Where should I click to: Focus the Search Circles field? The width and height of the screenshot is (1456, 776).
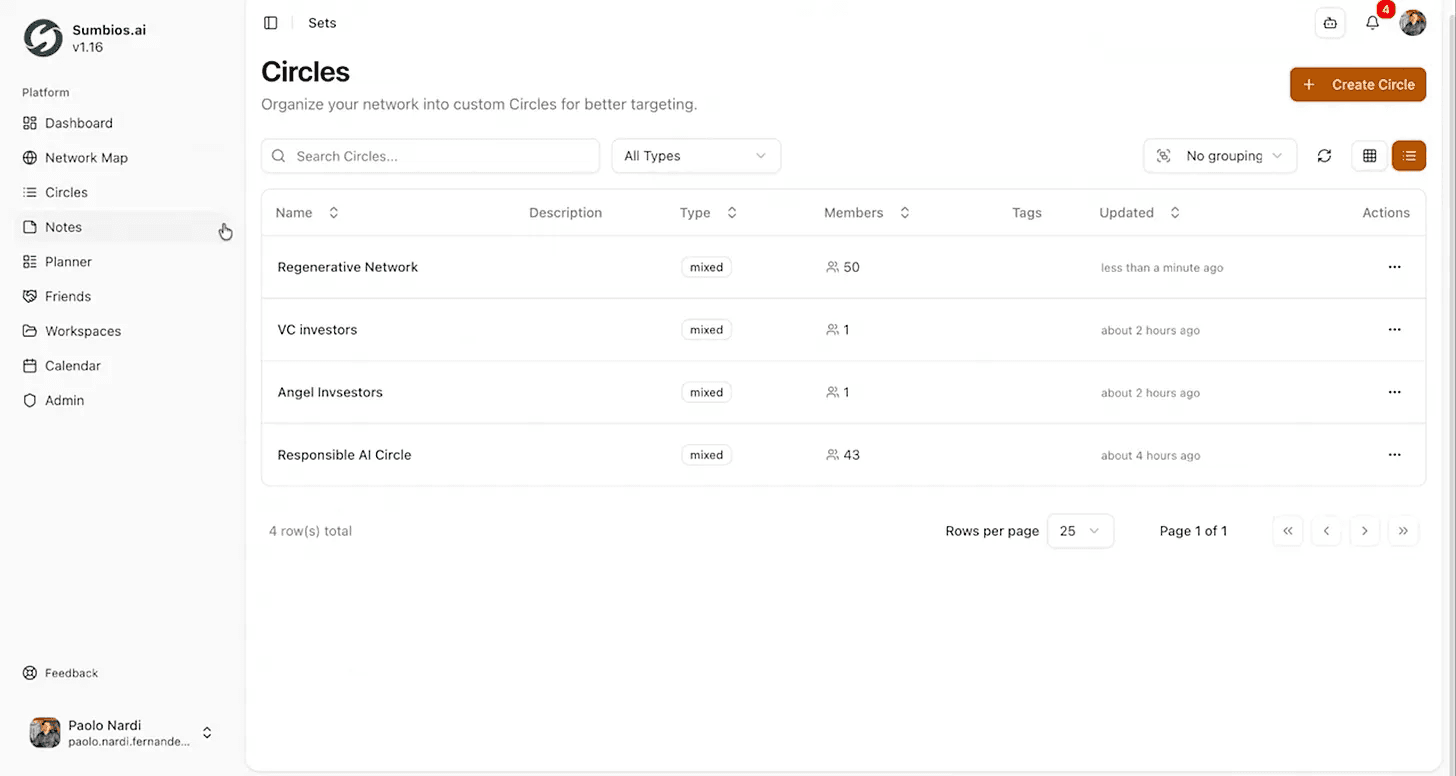(430, 156)
